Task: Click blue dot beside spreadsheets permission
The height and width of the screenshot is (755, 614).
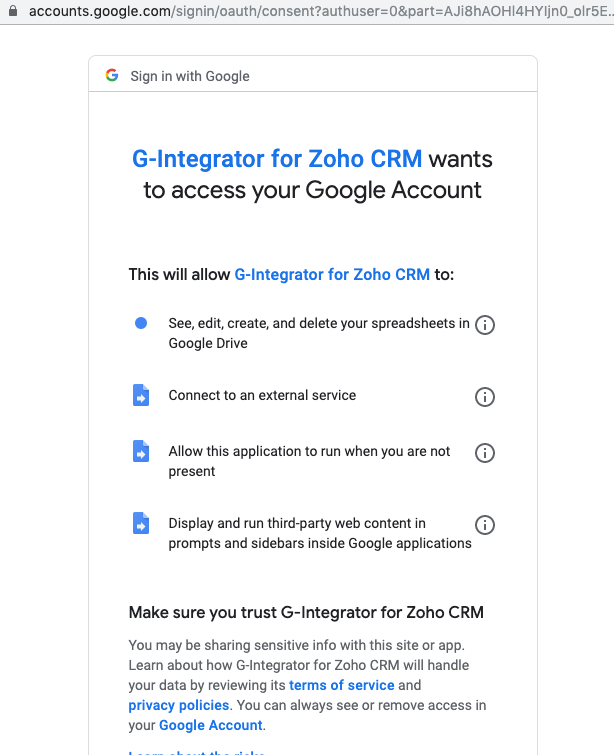Action: coord(141,323)
